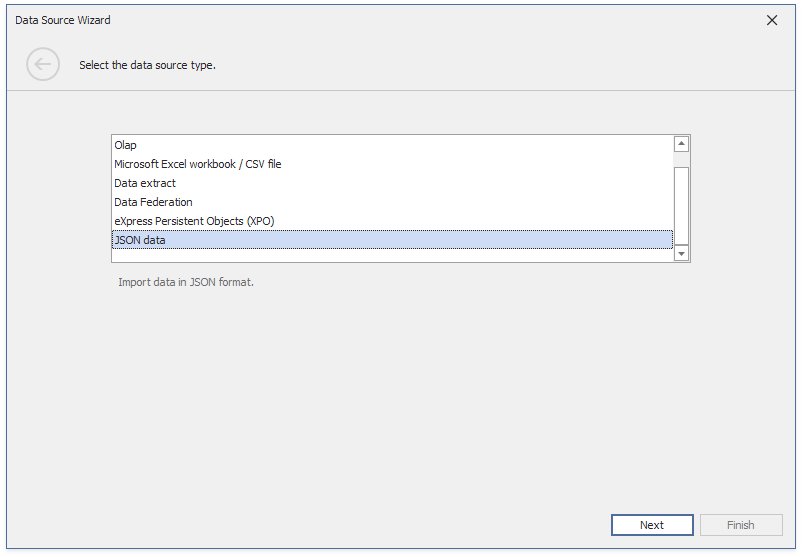Viewport: 802px width, 557px height.
Task: Click the blank header area right of the heading
Action: coord(500,65)
